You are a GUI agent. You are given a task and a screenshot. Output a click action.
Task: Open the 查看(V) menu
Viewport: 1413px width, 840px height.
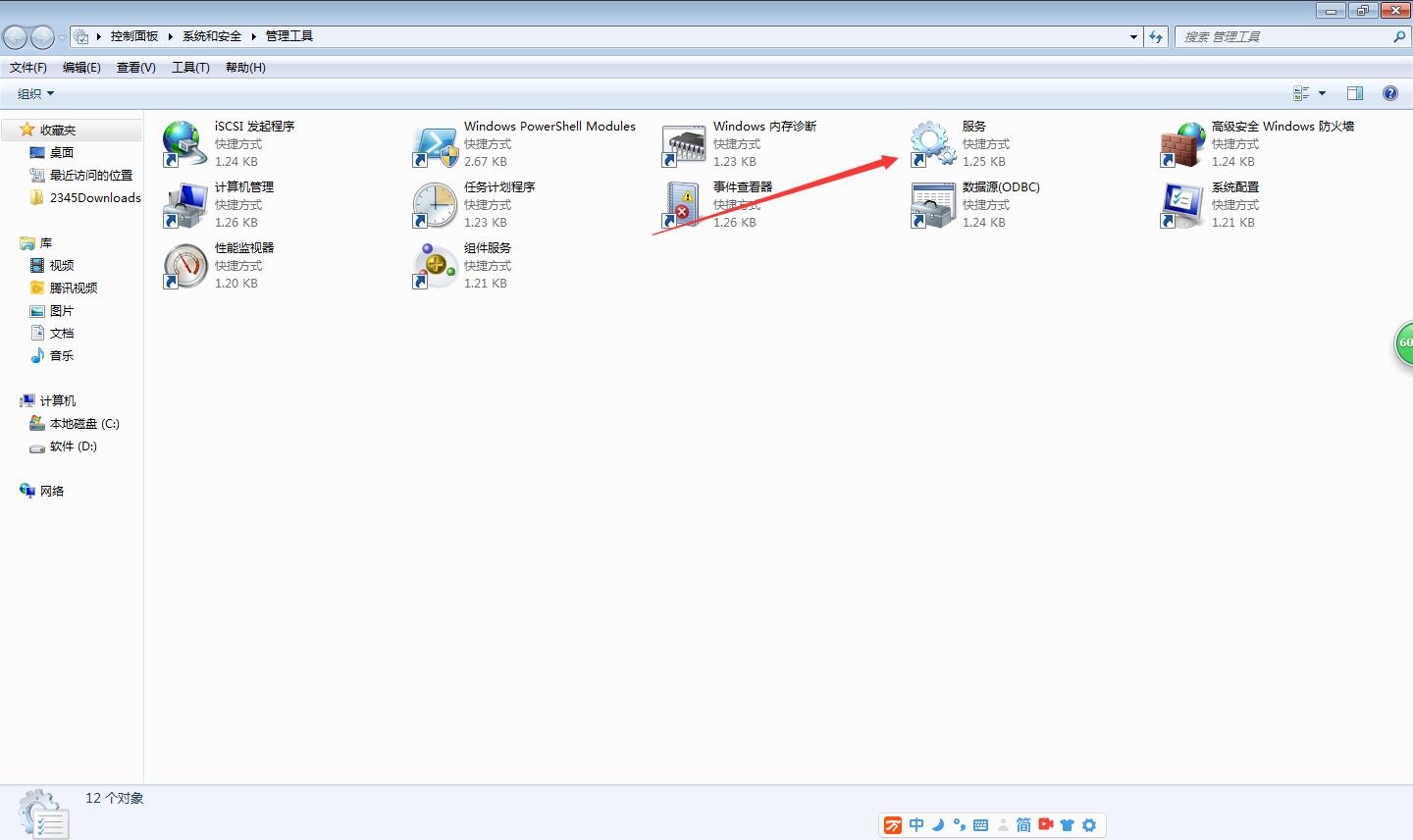point(136,68)
